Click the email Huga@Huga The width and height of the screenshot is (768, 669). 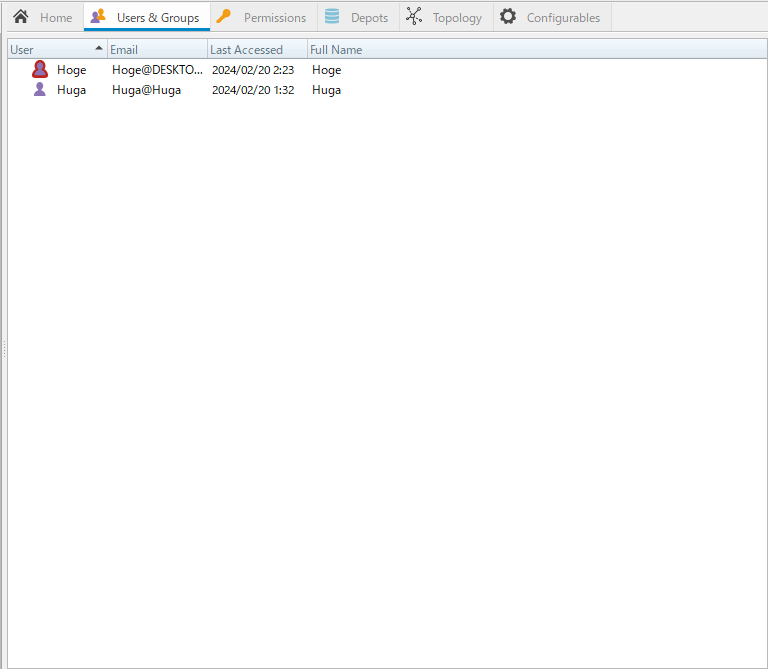tap(146, 90)
